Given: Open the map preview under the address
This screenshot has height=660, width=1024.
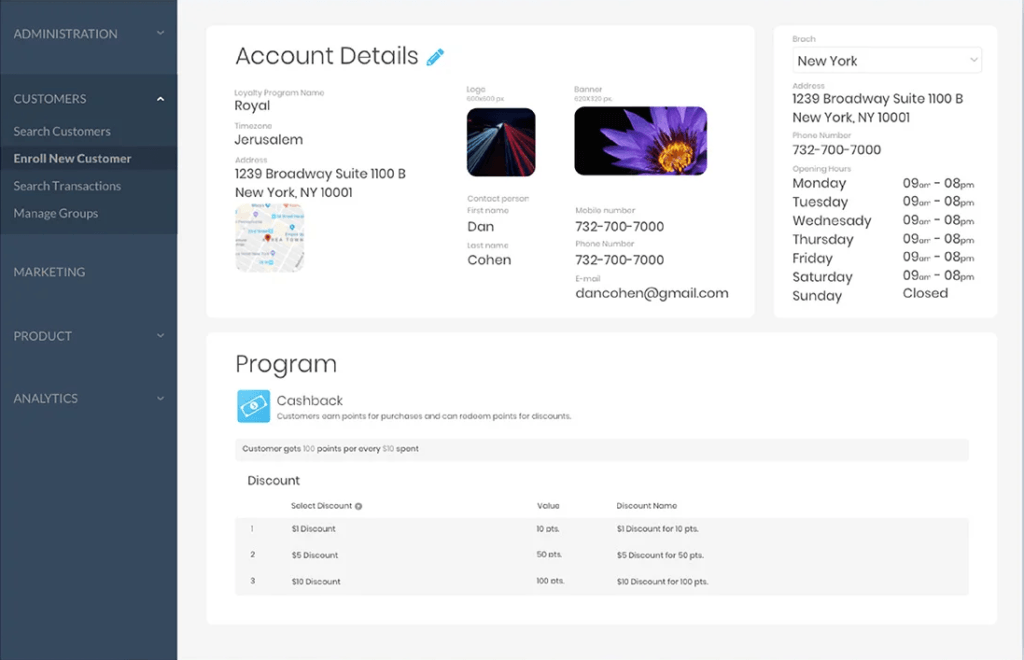Looking at the screenshot, I should 269,236.
